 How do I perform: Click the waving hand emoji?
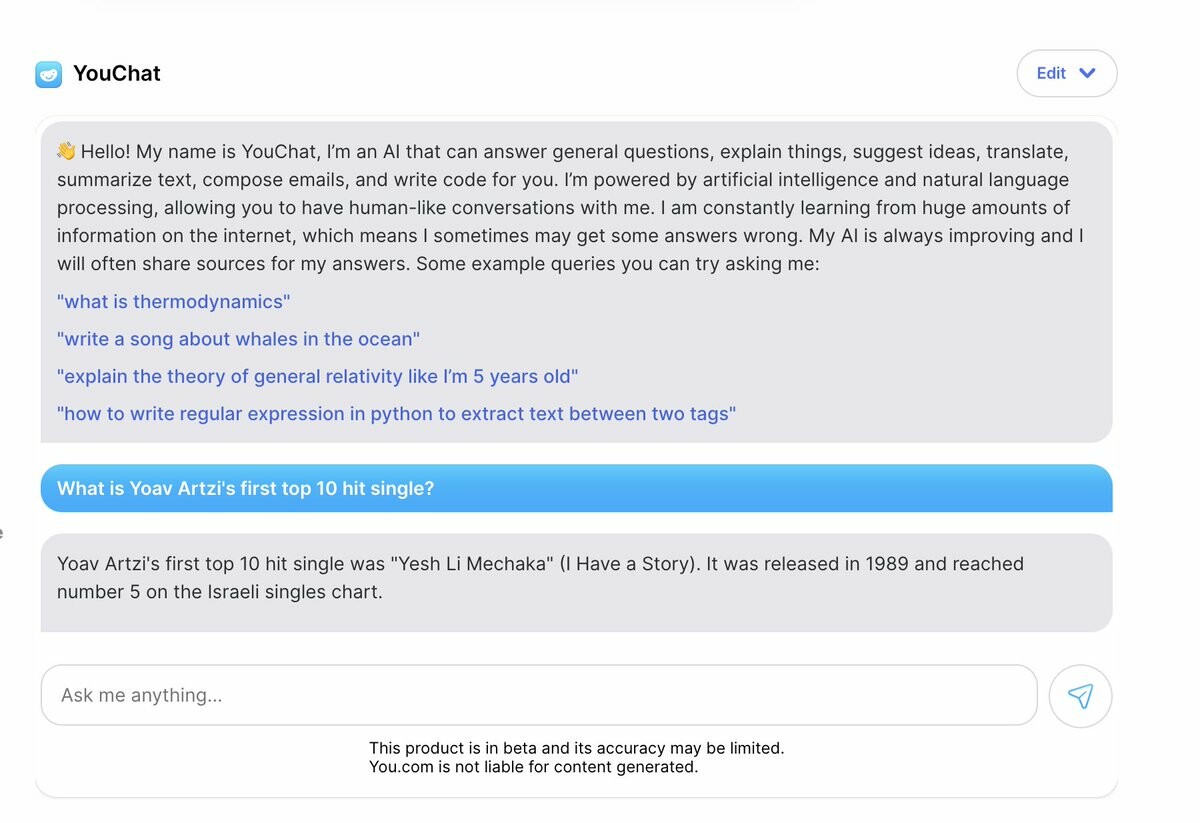66,151
